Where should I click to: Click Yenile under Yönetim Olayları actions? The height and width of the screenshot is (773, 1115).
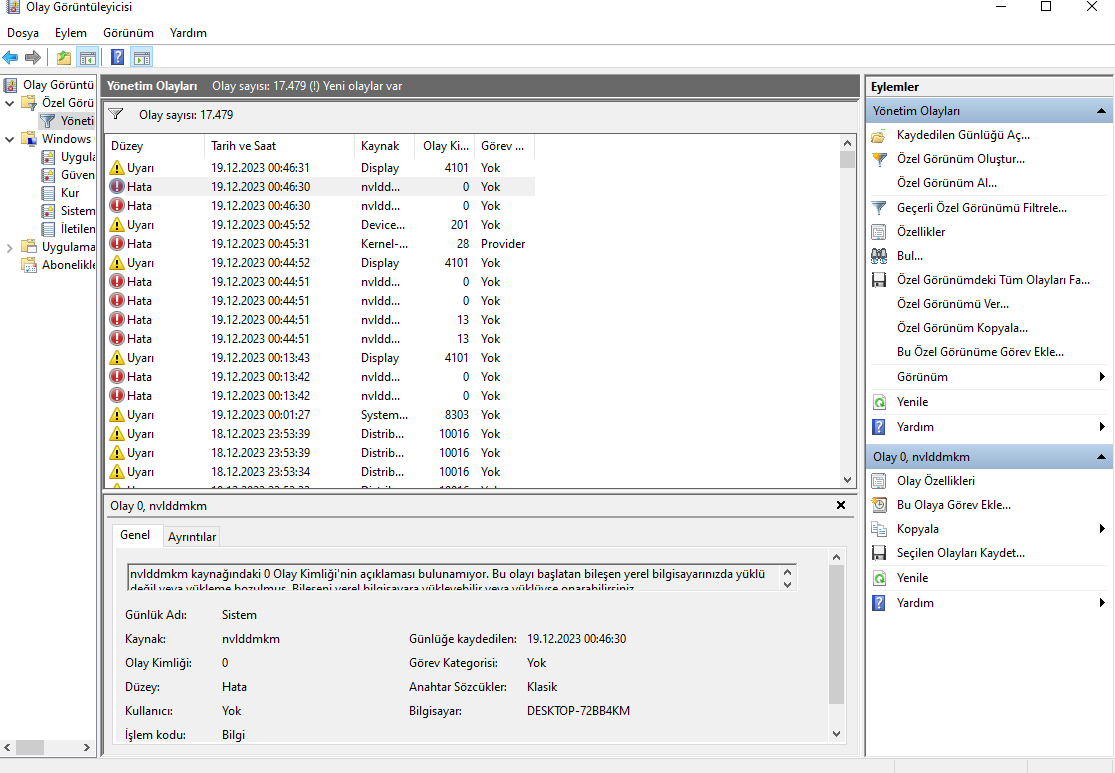pyautogui.click(x=912, y=402)
